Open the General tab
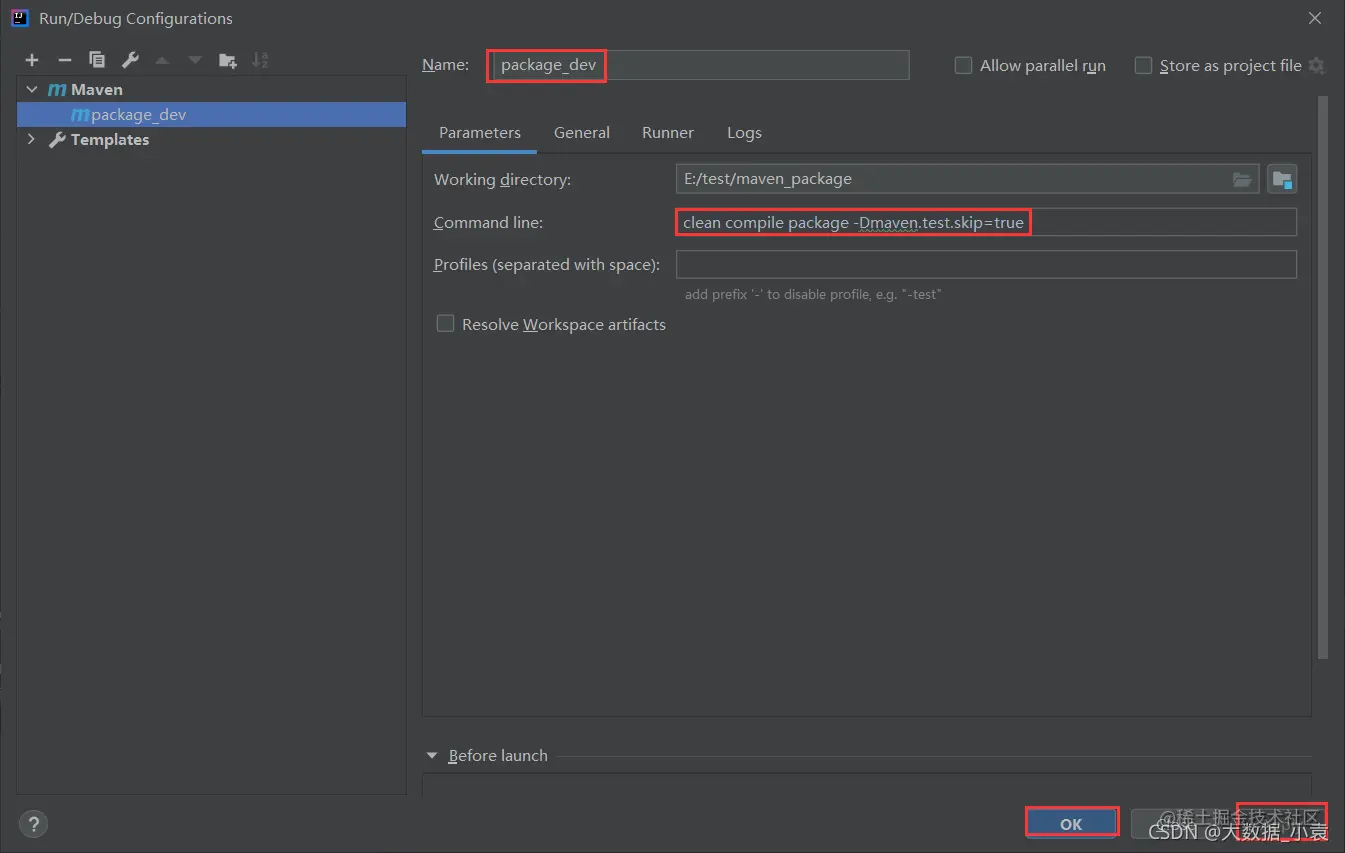The image size is (1345, 853). point(582,133)
